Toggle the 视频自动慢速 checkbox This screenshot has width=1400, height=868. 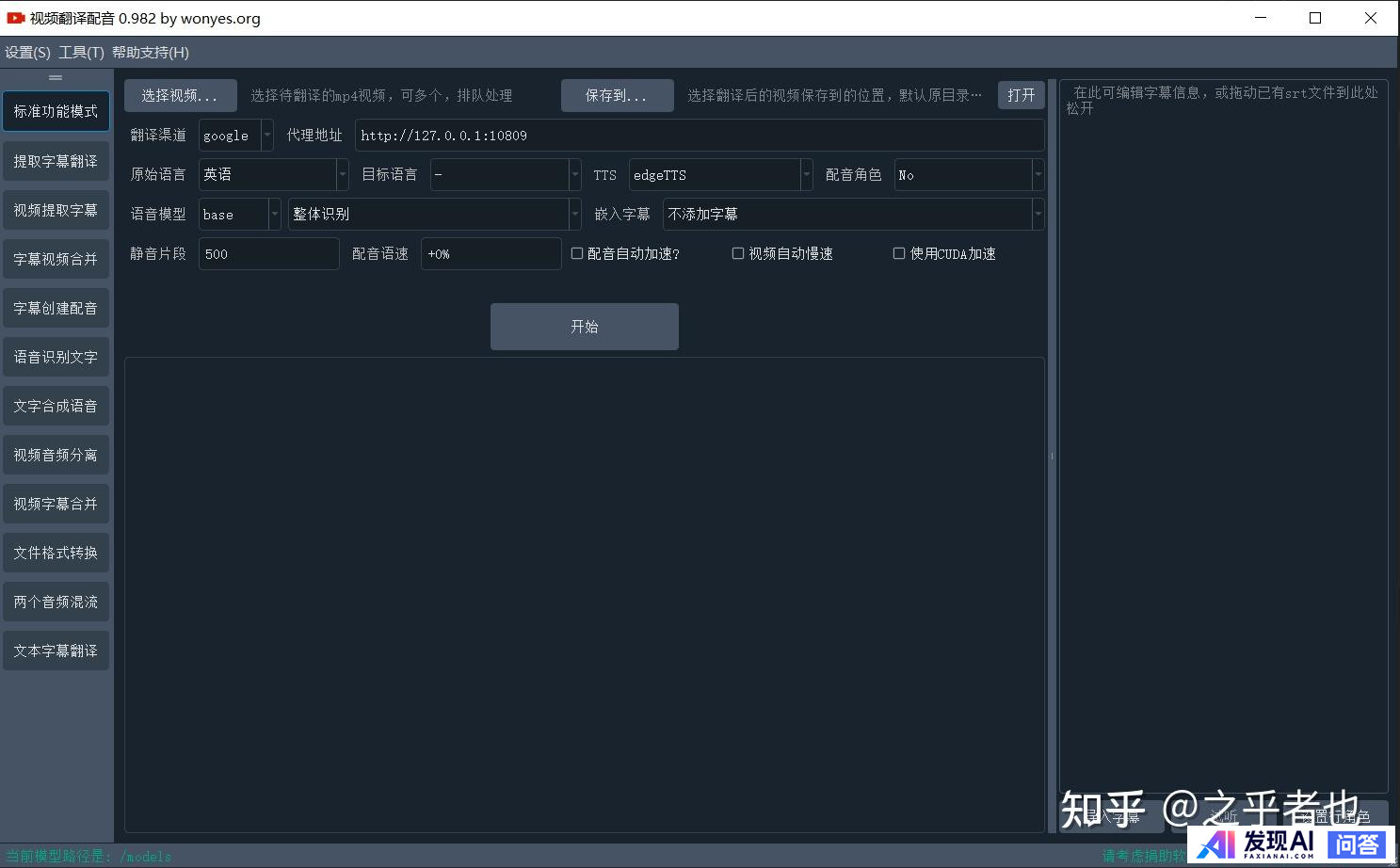(x=738, y=253)
